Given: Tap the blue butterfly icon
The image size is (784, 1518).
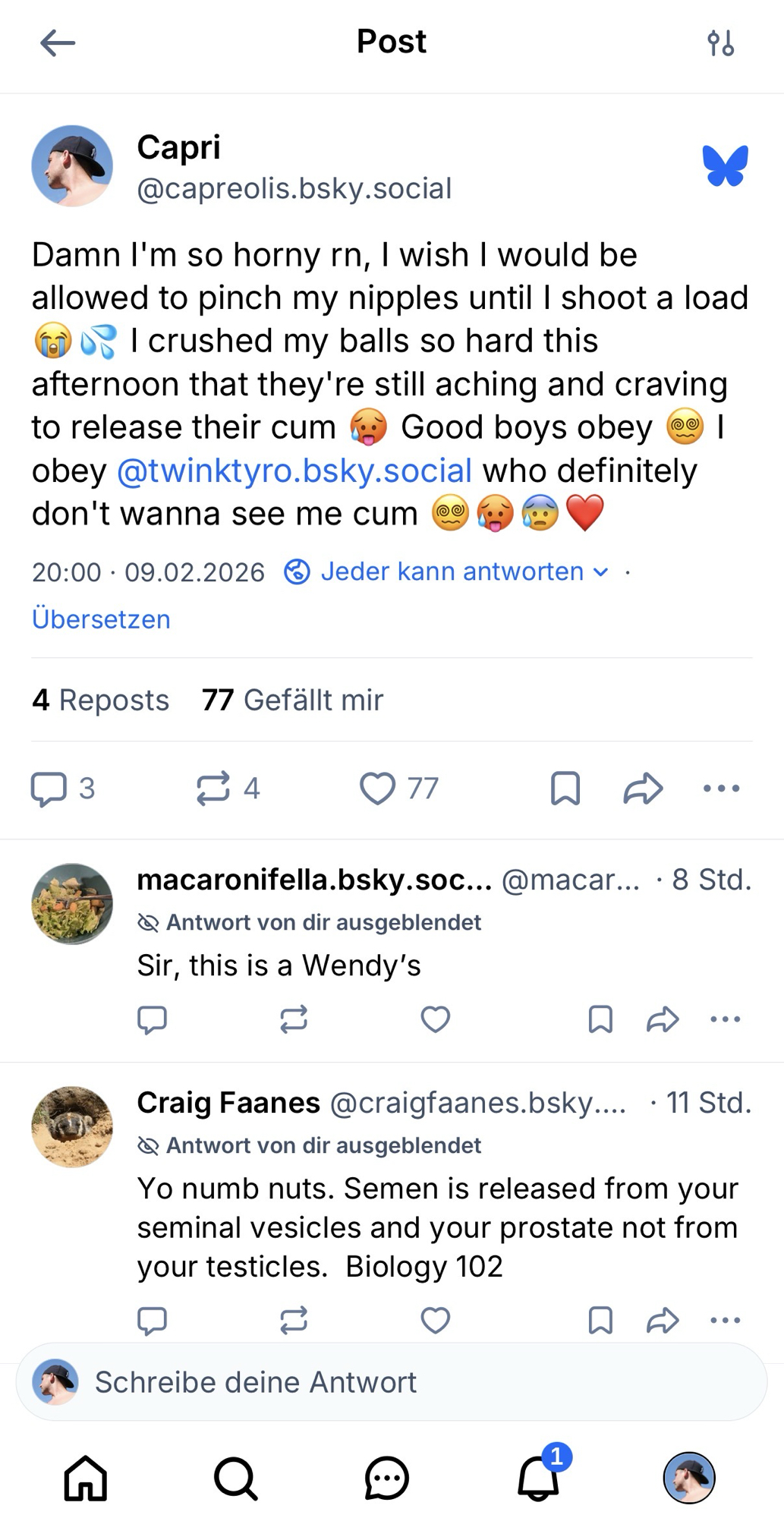Looking at the screenshot, I should (725, 165).
